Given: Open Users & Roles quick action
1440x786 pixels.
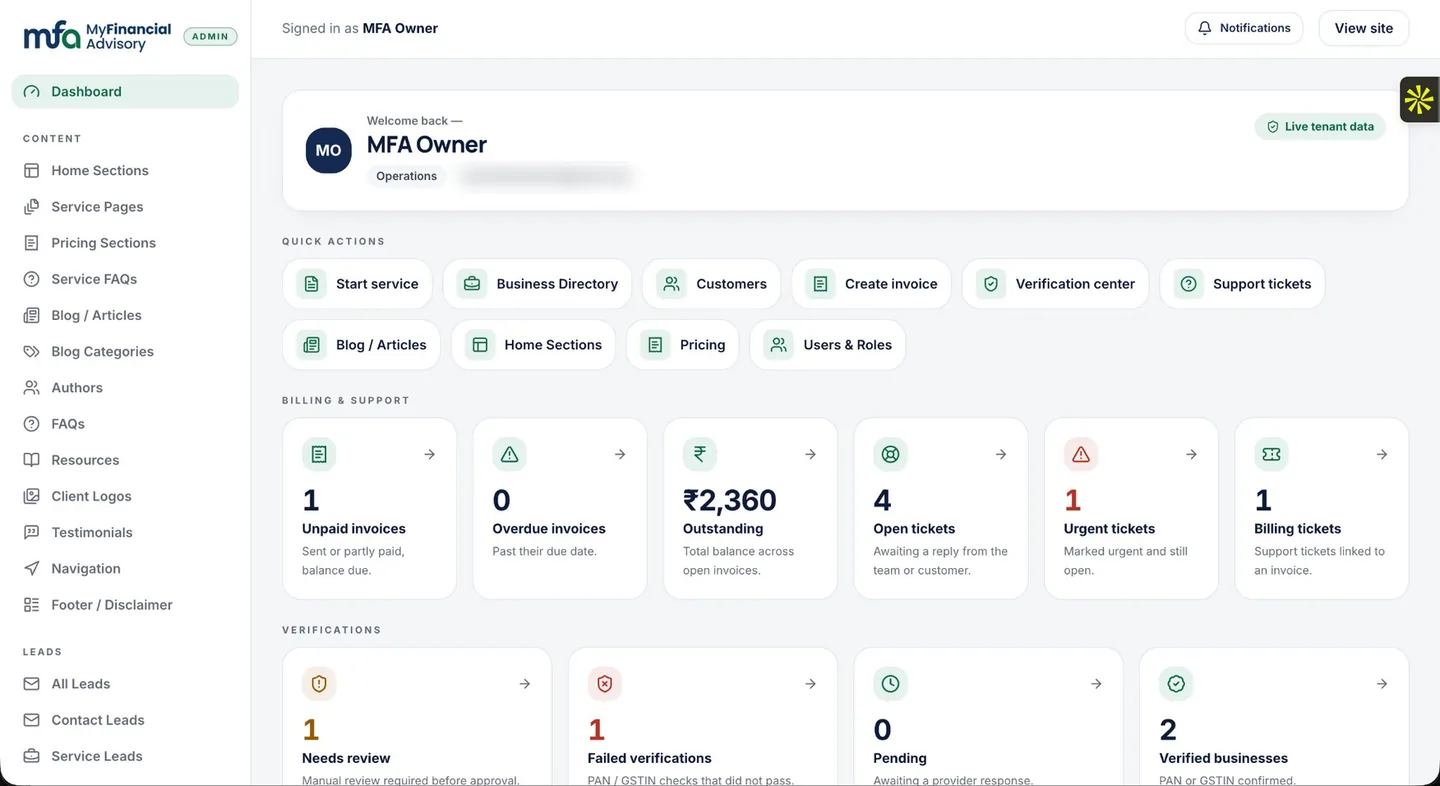Looking at the screenshot, I should [x=827, y=345].
